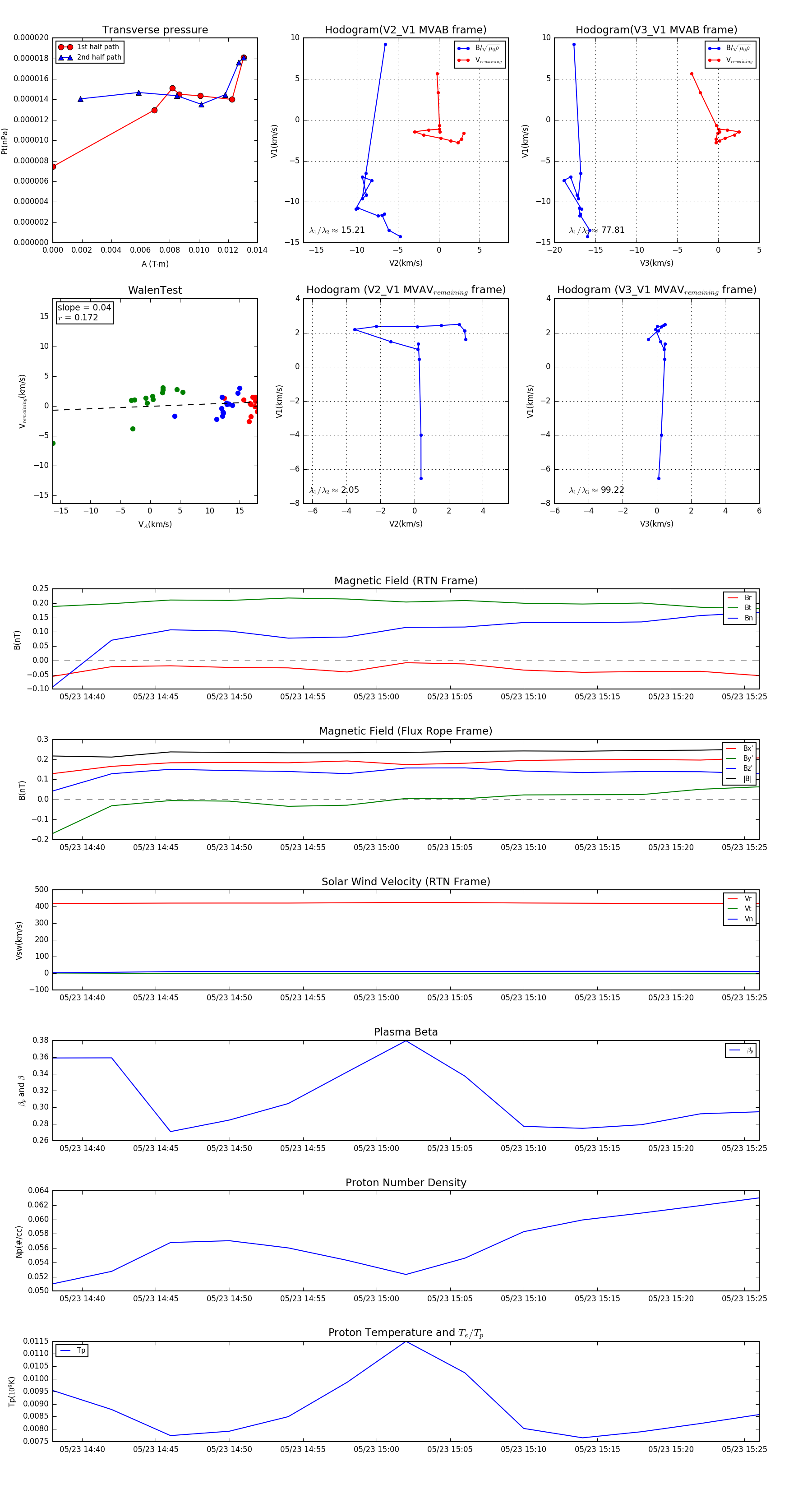The image size is (812, 1489).
Task: Click the 'Vt' legend entry
Action: [x=740, y=909]
